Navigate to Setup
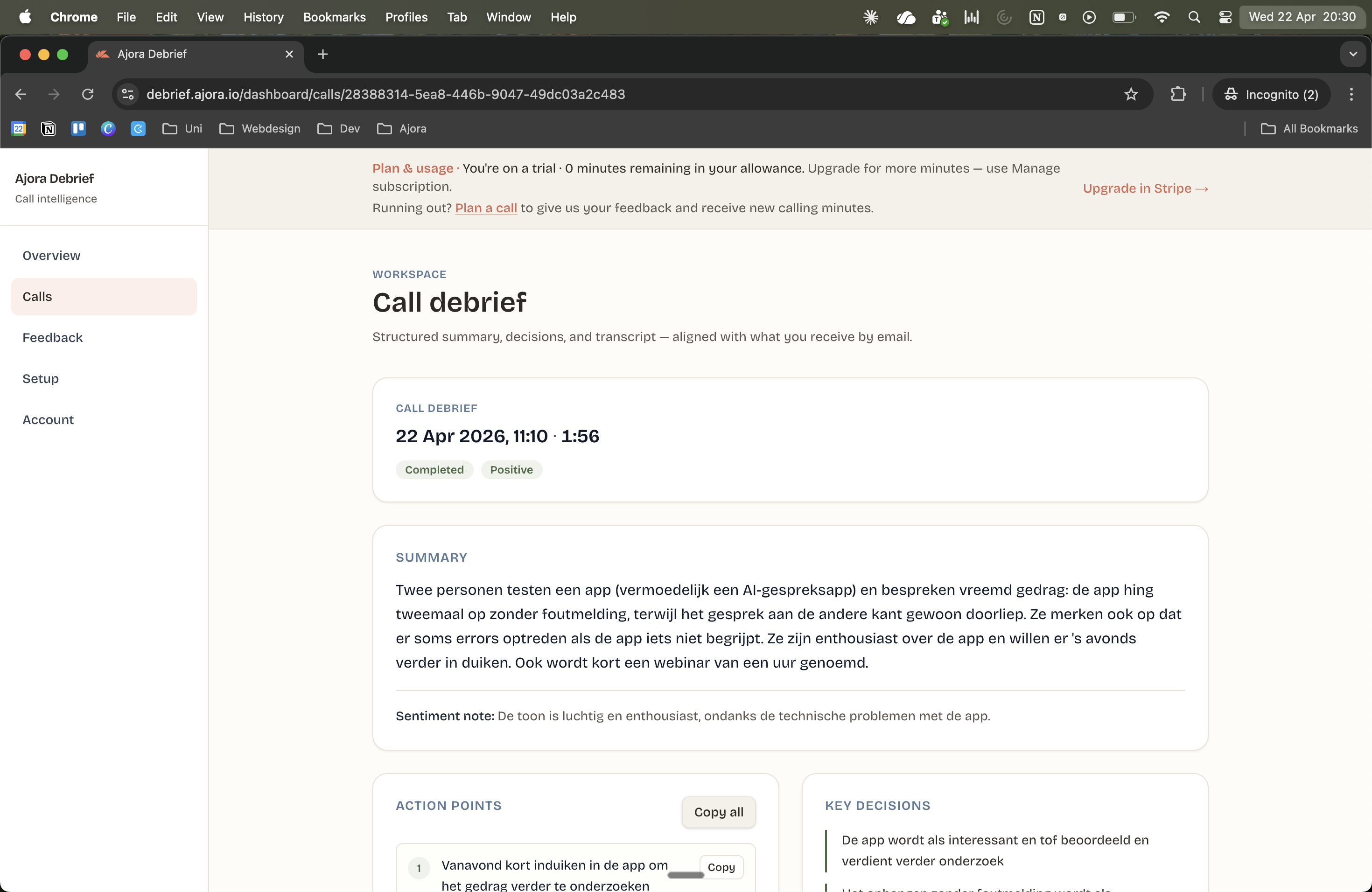Image resolution: width=1372 pixels, height=892 pixels. coord(104,378)
